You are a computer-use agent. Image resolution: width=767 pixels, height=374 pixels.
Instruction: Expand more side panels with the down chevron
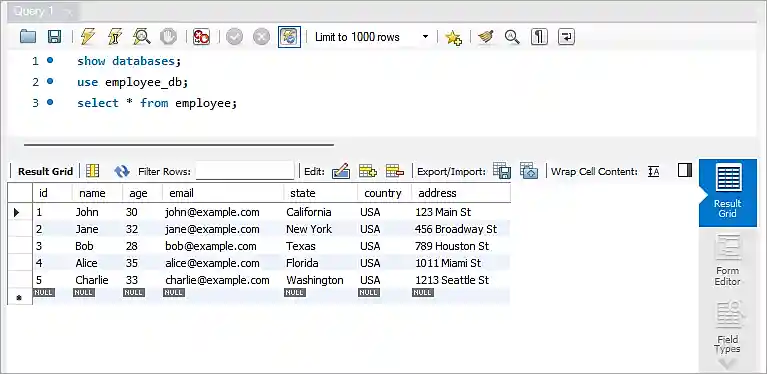tap(727, 363)
